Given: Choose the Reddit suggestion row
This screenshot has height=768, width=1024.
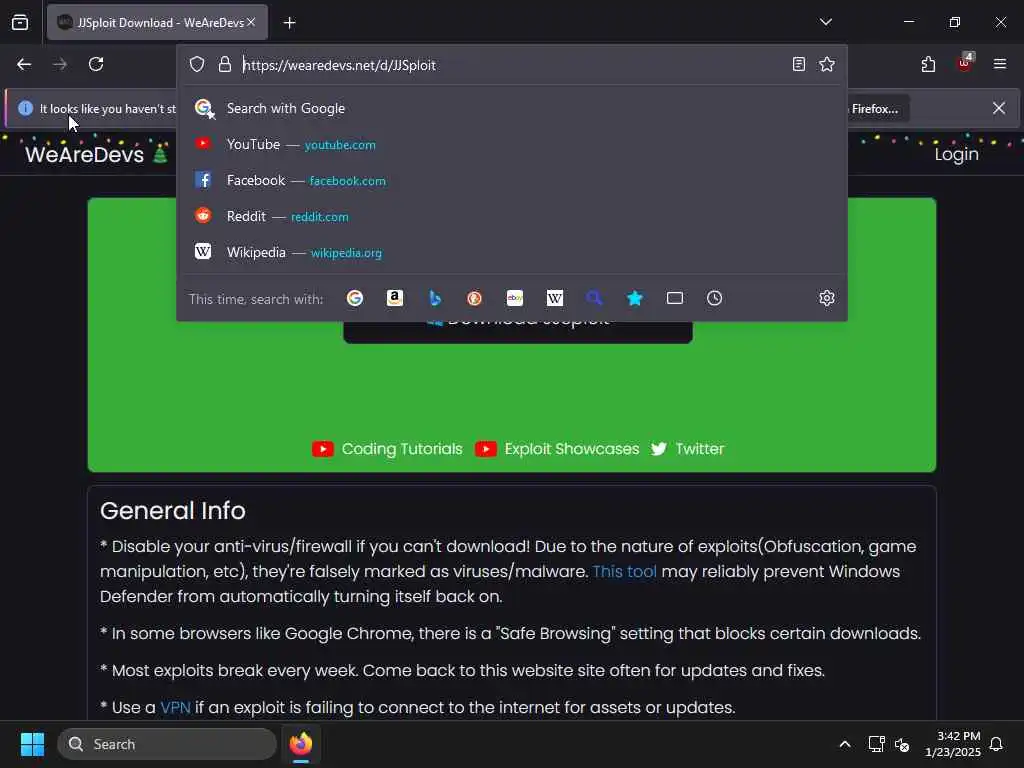Looking at the screenshot, I should pos(512,216).
